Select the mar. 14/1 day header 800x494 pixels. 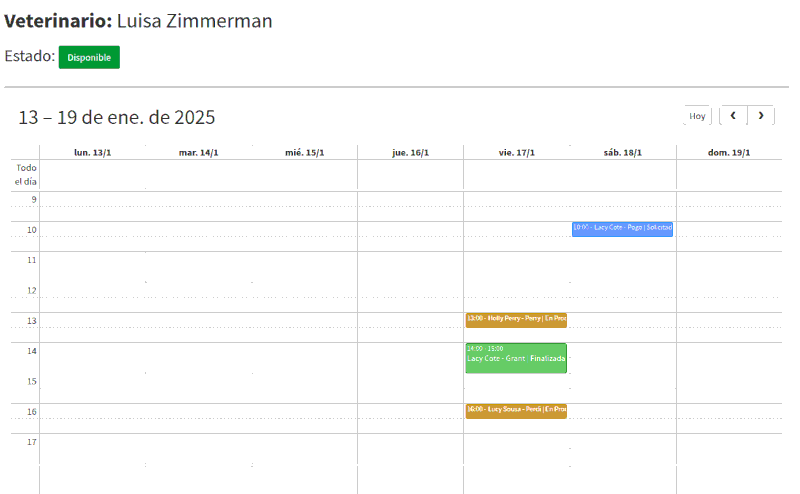198,152
